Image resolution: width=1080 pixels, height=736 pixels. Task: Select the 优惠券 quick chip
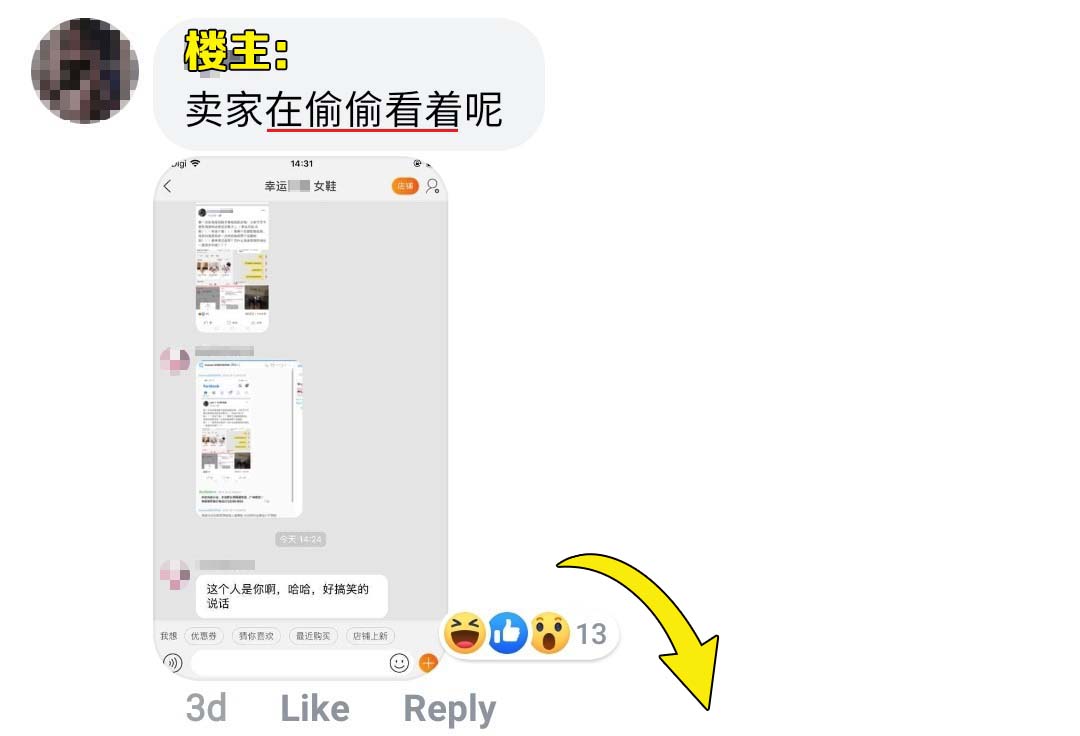[204, 635]
